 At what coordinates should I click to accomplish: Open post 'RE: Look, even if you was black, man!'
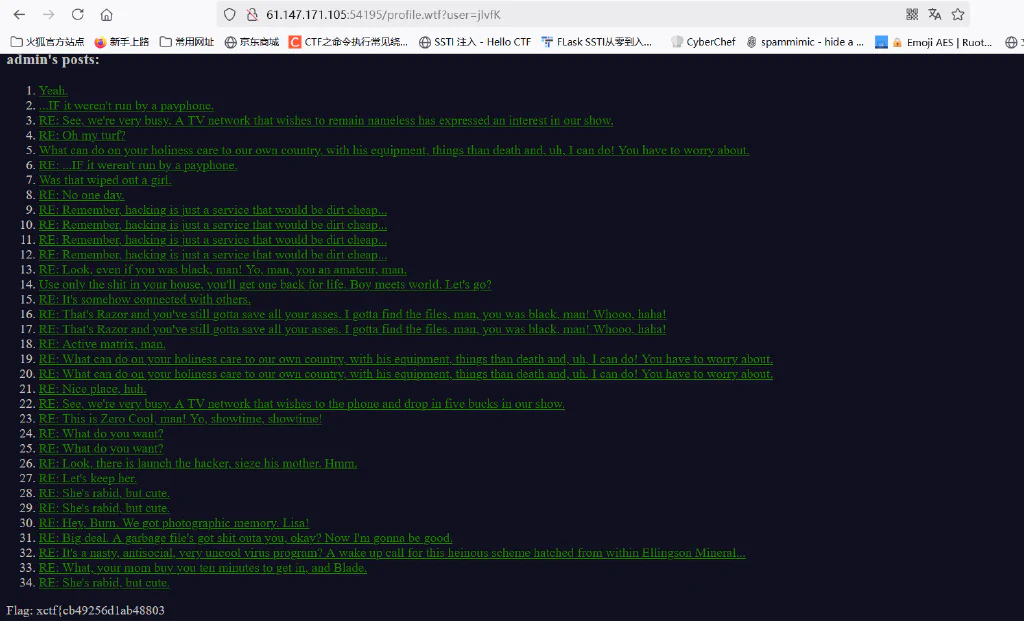click(x=223, y=270)
